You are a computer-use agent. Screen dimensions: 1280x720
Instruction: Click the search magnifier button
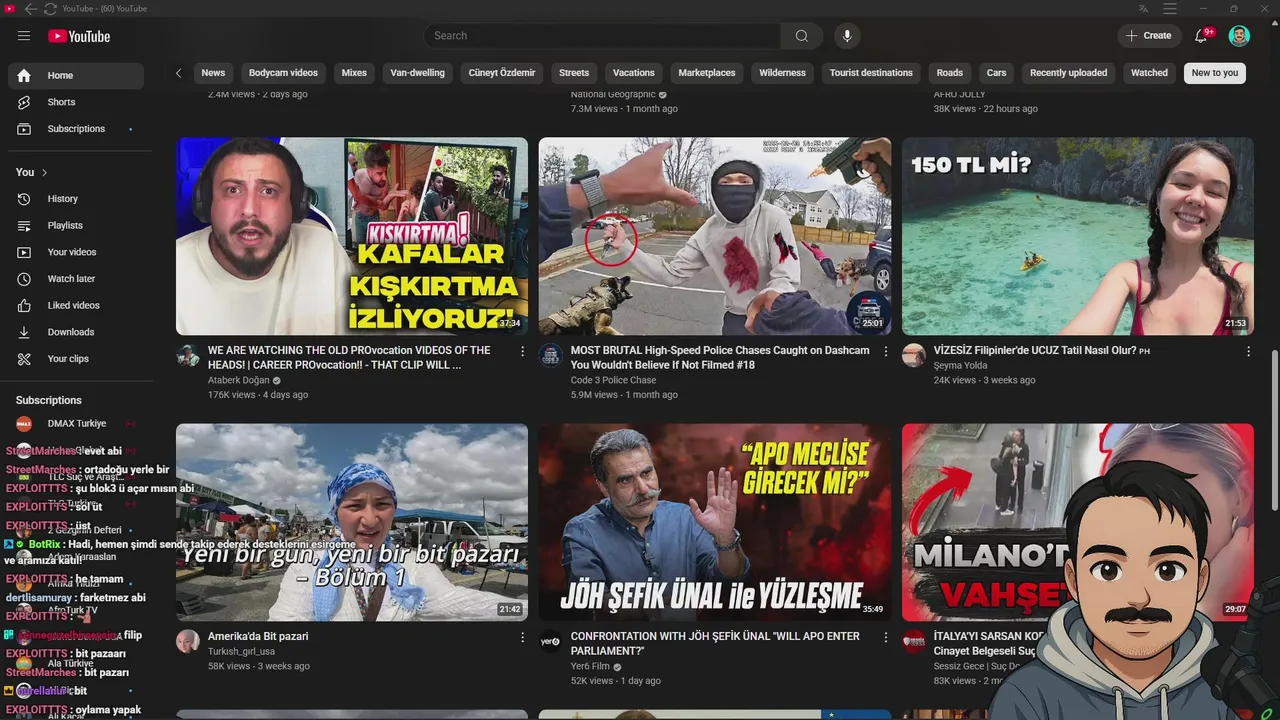(x=802, y=36)
